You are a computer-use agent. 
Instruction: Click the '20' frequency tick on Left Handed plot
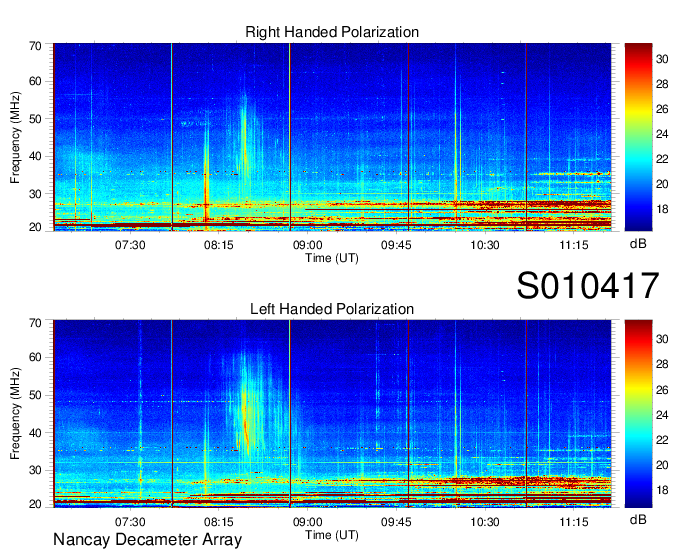point(35,504)
